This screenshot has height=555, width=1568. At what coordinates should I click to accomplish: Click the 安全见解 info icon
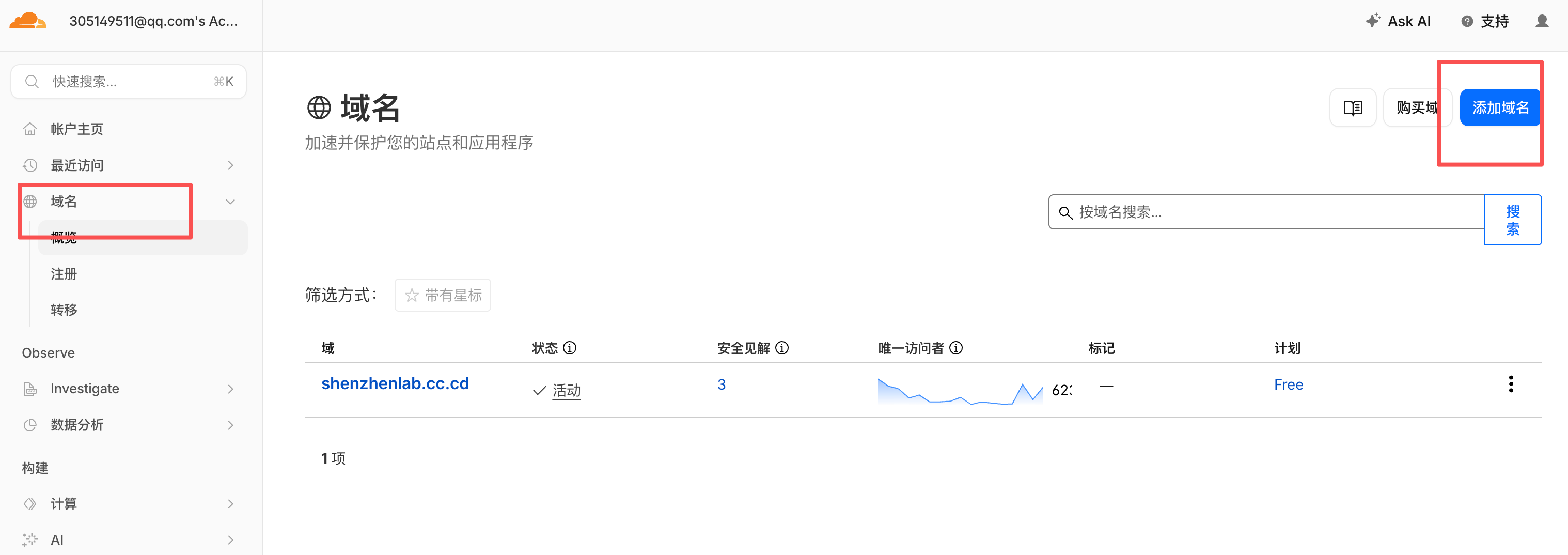pos(782,348)
